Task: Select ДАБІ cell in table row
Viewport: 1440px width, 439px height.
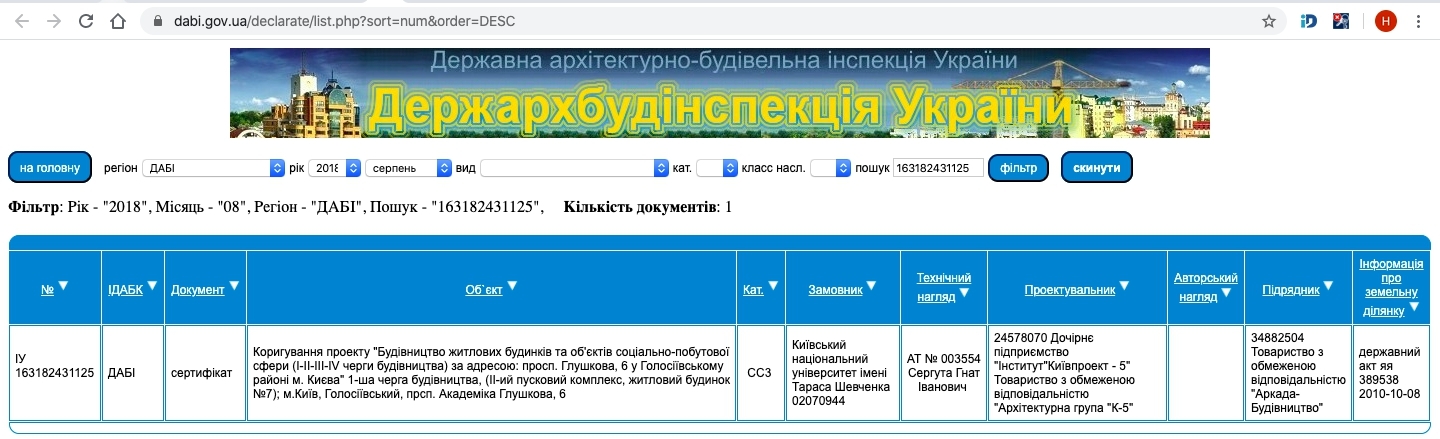Action: [x=133, y=373]
